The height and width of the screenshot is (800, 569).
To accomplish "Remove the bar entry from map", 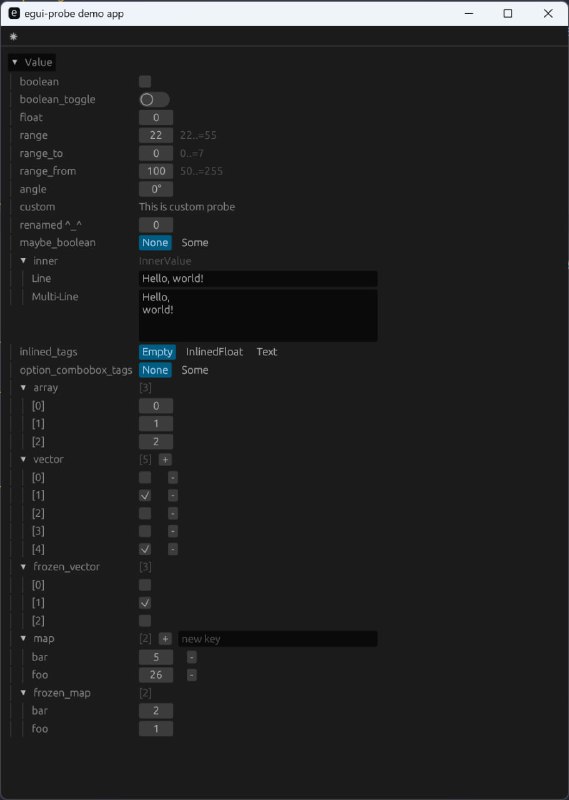I will [x=191, y=657].
